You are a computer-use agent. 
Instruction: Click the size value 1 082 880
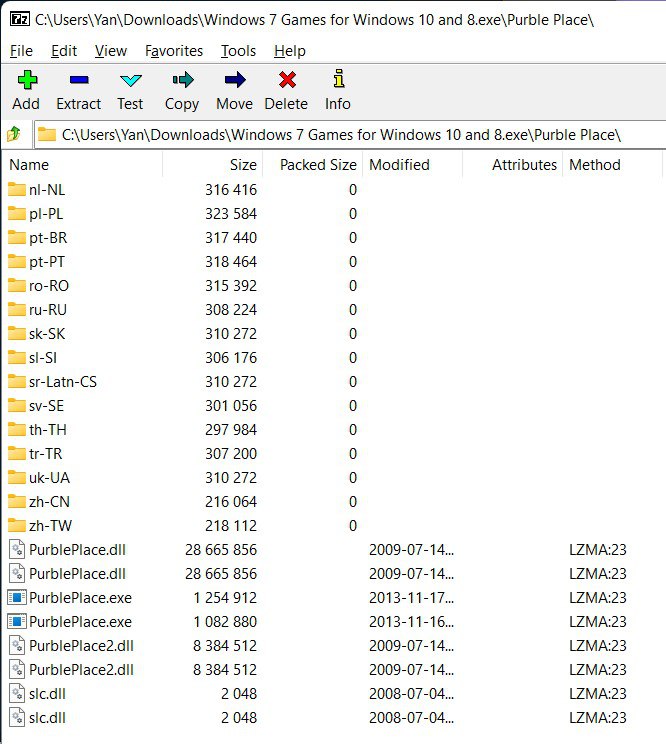point(225,622)
